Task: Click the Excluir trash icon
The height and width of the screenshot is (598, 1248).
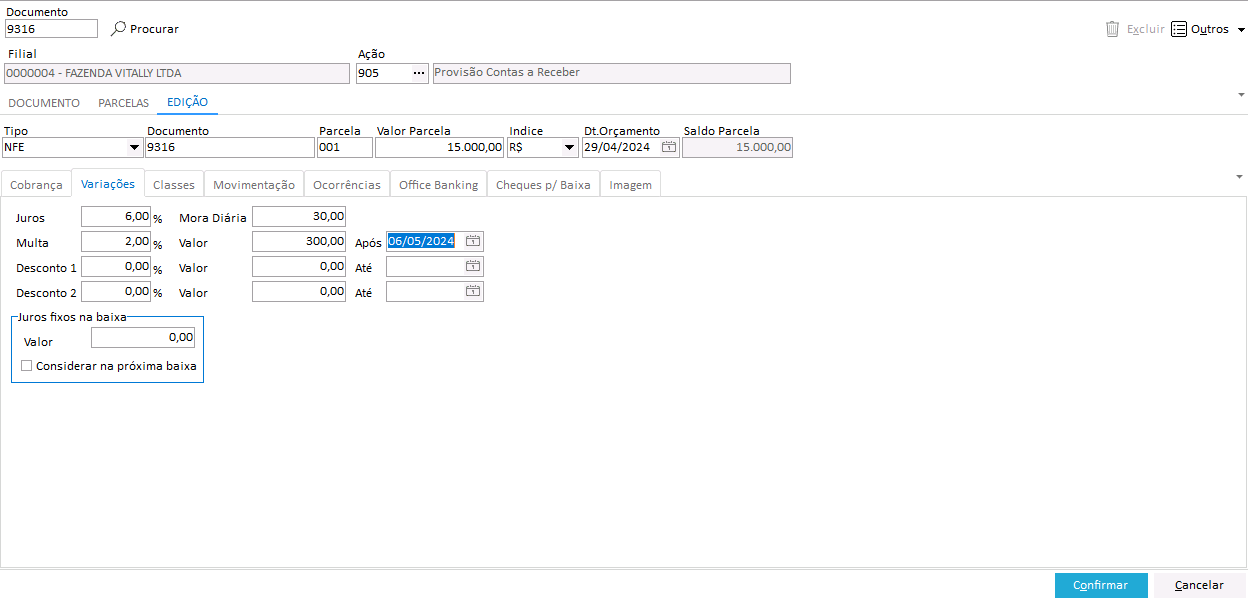Action: pos(1112,29)
